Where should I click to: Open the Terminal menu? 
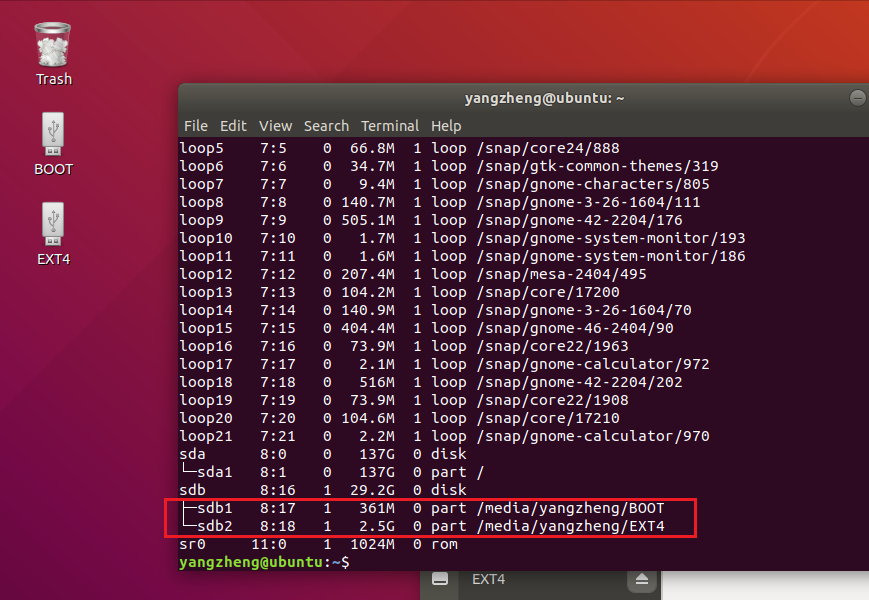pos(390,126)
